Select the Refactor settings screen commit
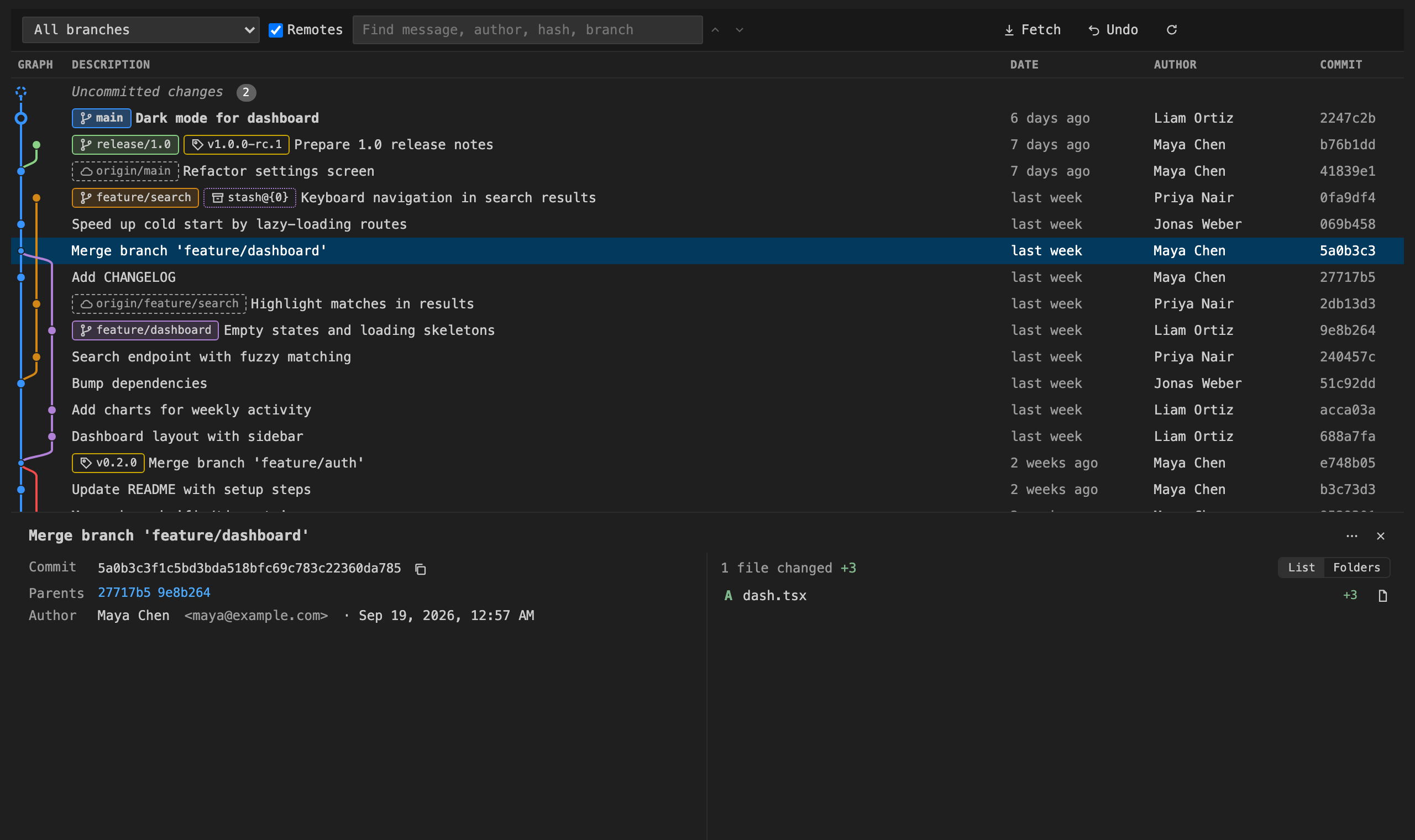1415x840 pixels. point(707,171)
